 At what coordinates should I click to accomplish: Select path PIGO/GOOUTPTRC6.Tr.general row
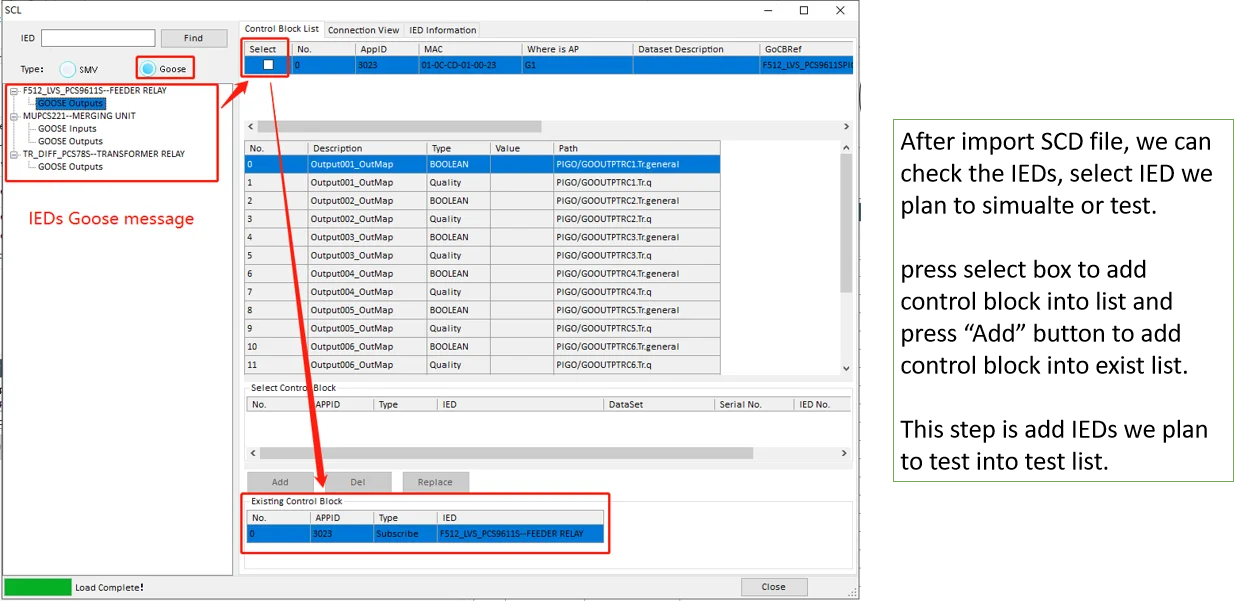point(482,347)
